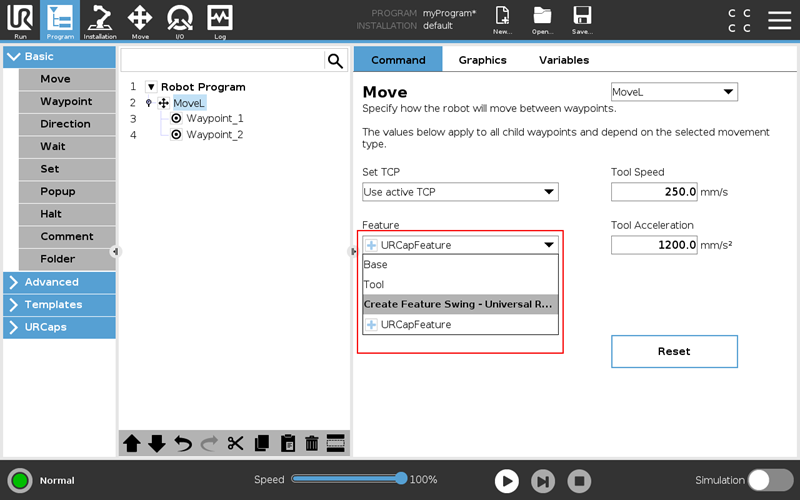Expand the Advanced section
Image resolution: width=800 pixels, height=500 pixels.
pos(59,282)
